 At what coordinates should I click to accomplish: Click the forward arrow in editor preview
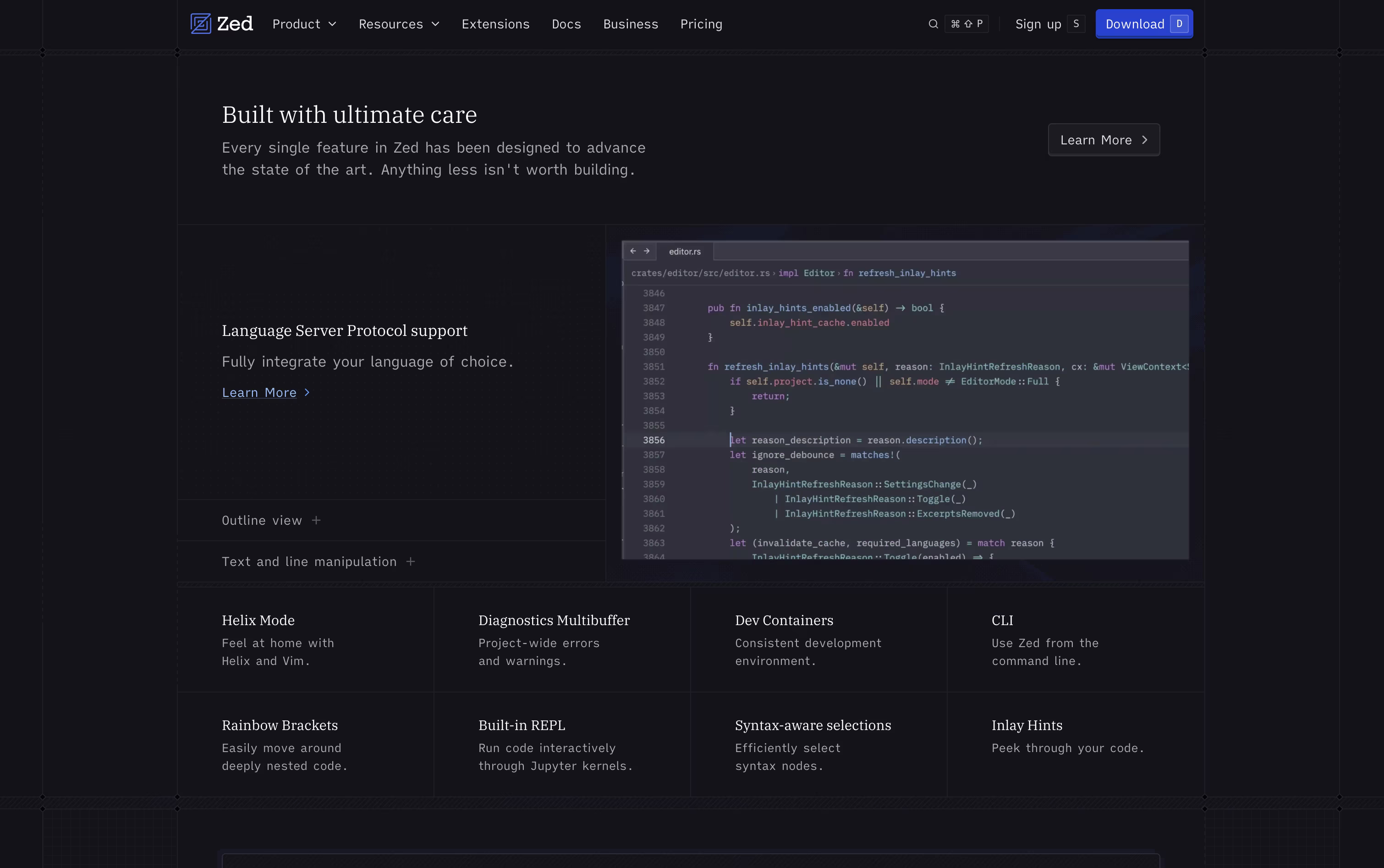pyautogui.click(x=647, y=251)
